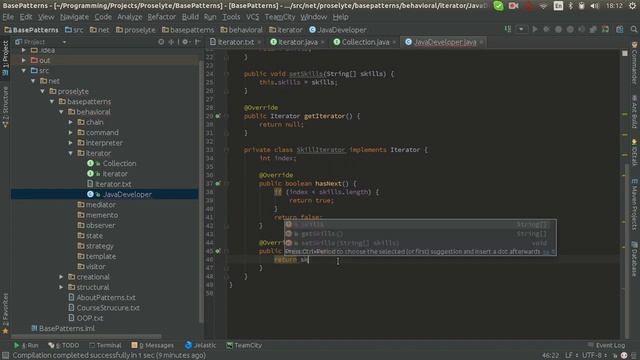Viewport: 640px width, 360px height.
Task: Open the Messages tool window
Action: (x=153, y=345)
